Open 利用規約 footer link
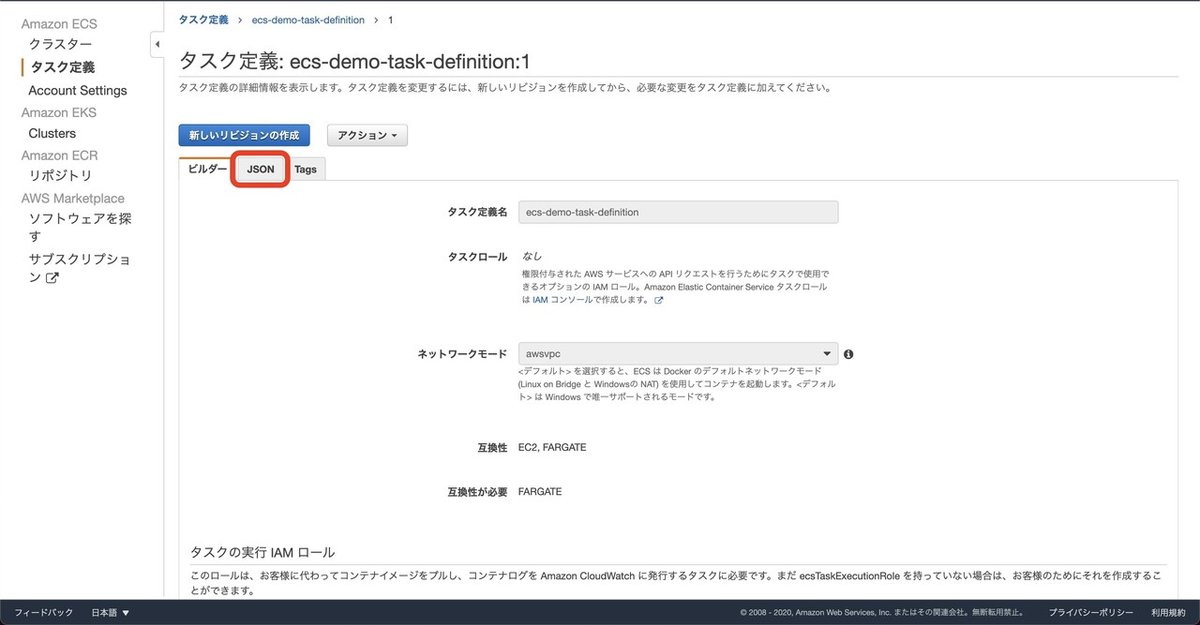 pyautogui.click(x=1167, y=612)
